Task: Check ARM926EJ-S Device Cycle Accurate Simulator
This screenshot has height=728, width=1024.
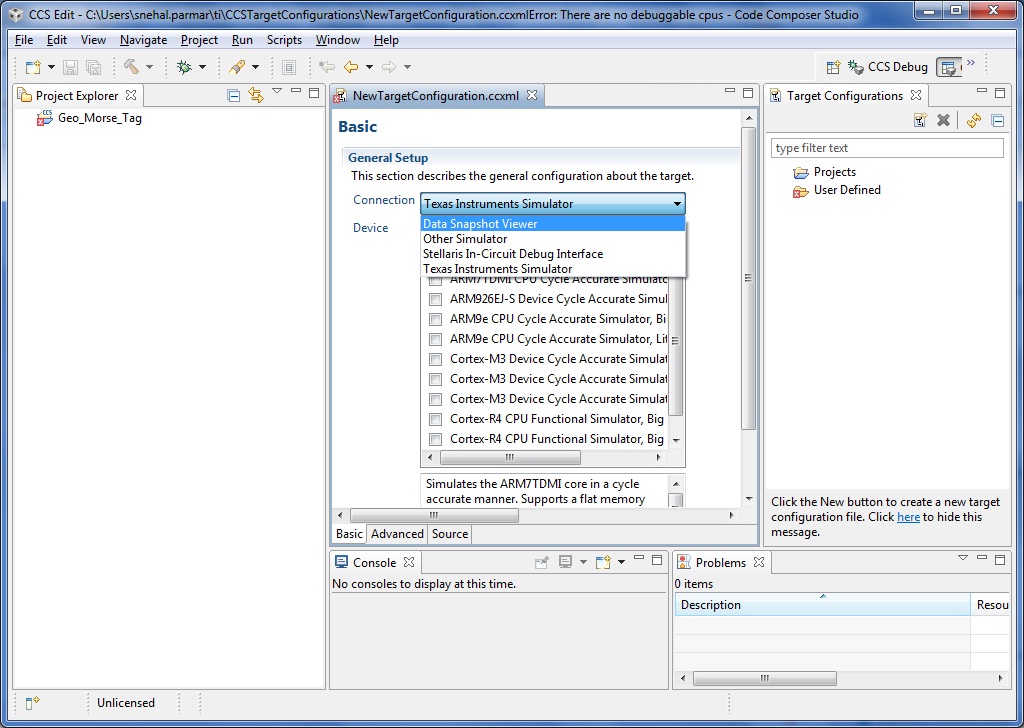Action: click(435, 299)
